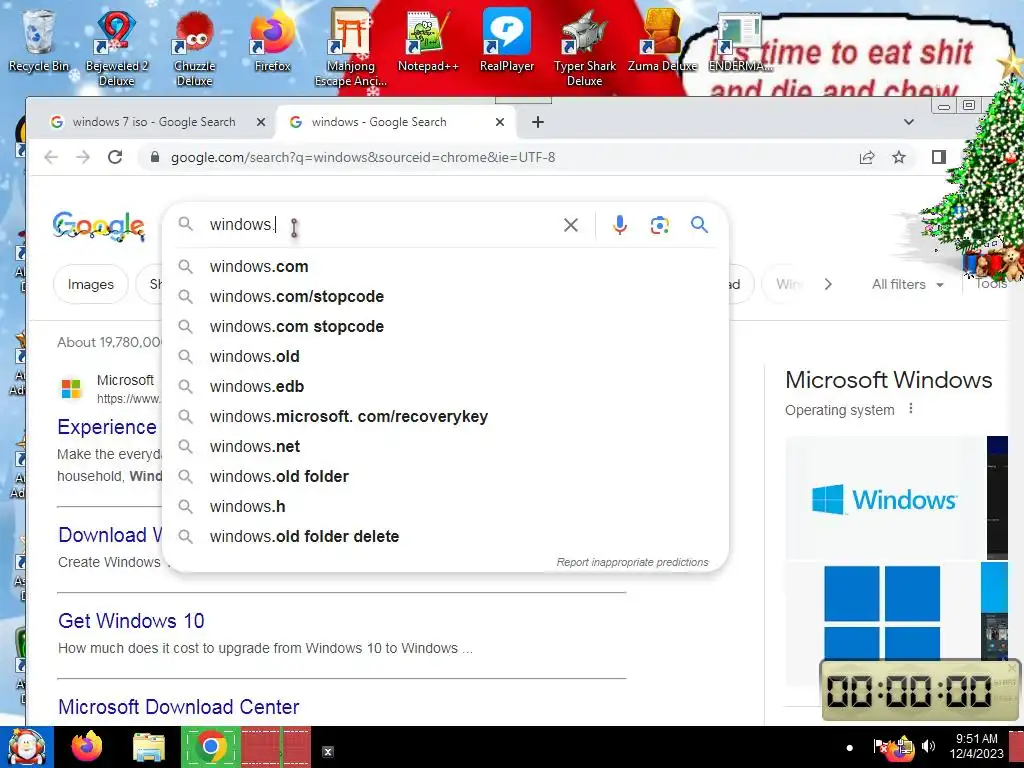Open Chrome side panel icon
The image size is (1024, 768).
938,157
